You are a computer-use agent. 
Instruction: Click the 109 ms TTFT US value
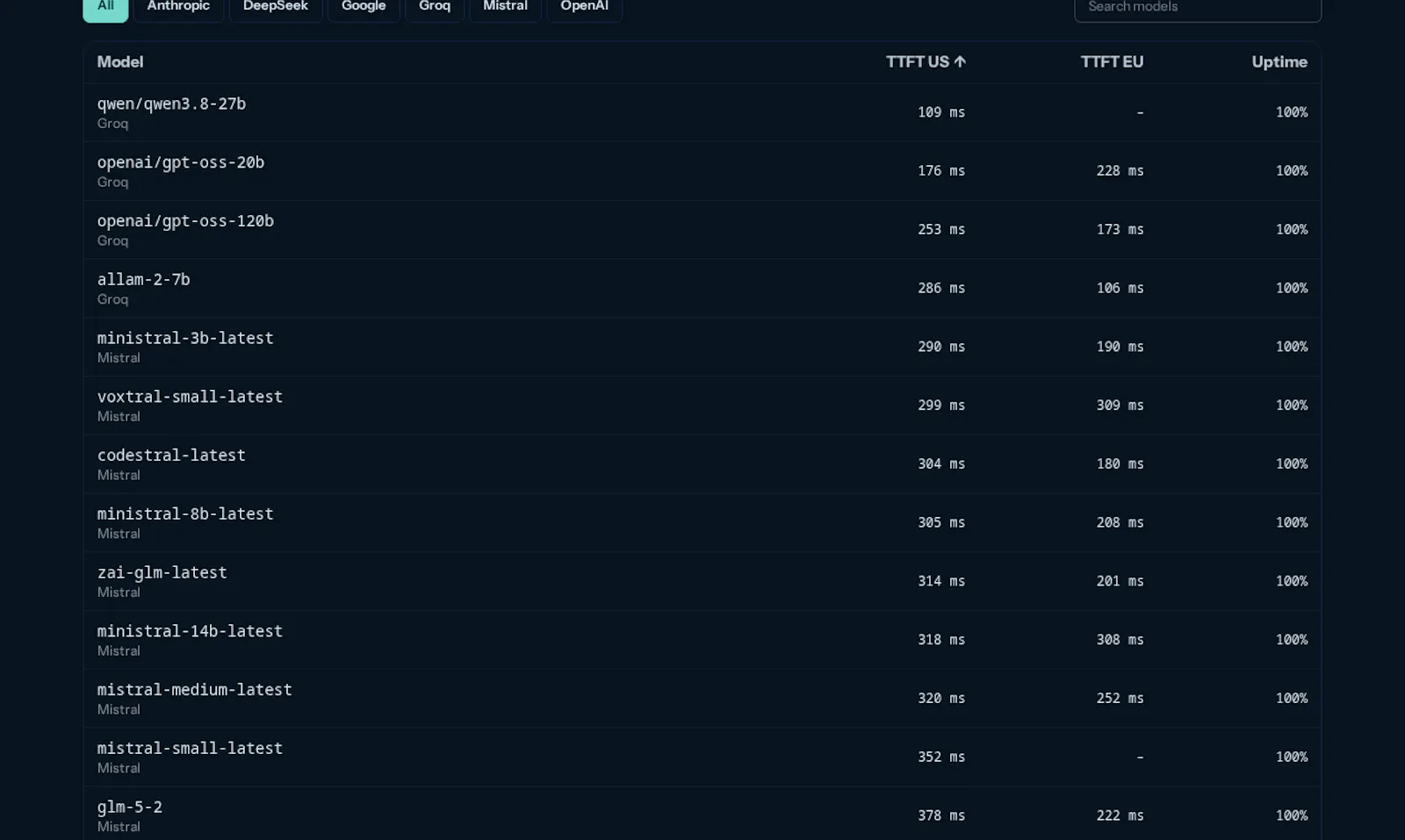[x=941, y=112]
